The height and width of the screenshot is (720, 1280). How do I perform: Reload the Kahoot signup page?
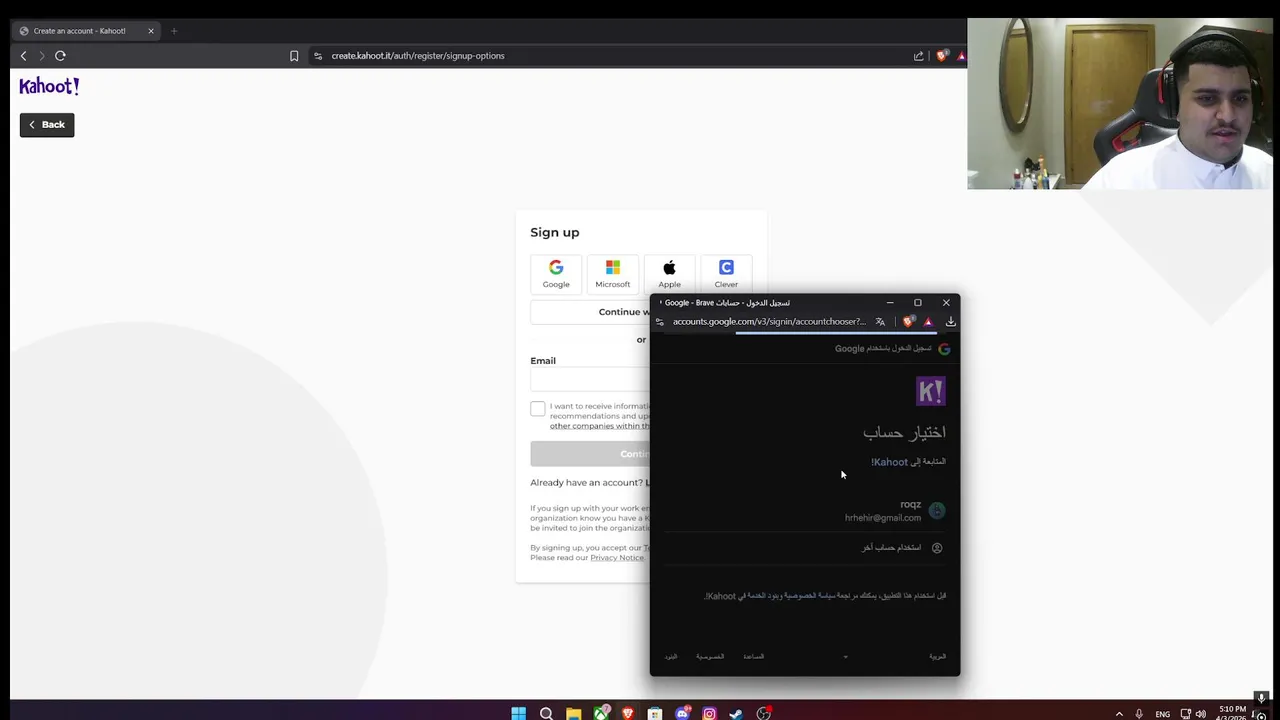60,56
